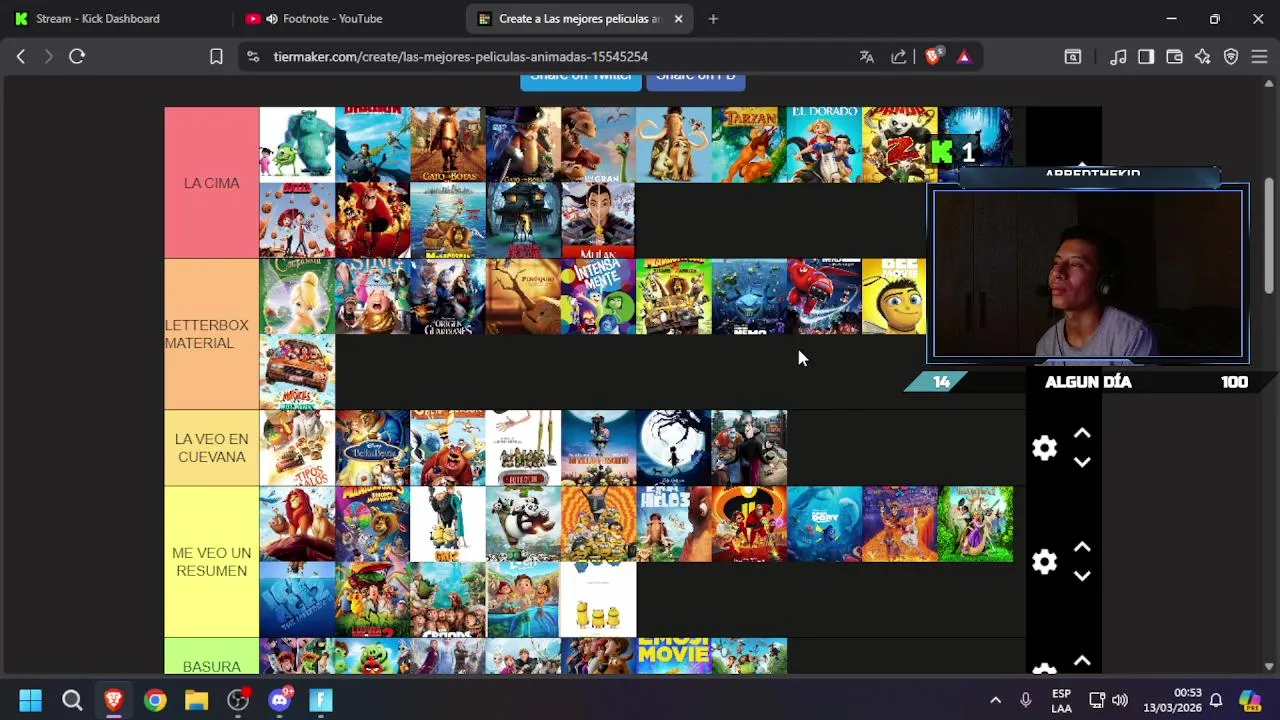Select the Monsters Inc poster in LA CIMA
1280x720 pixels.
pyautogui.click(x=297, y=144)
